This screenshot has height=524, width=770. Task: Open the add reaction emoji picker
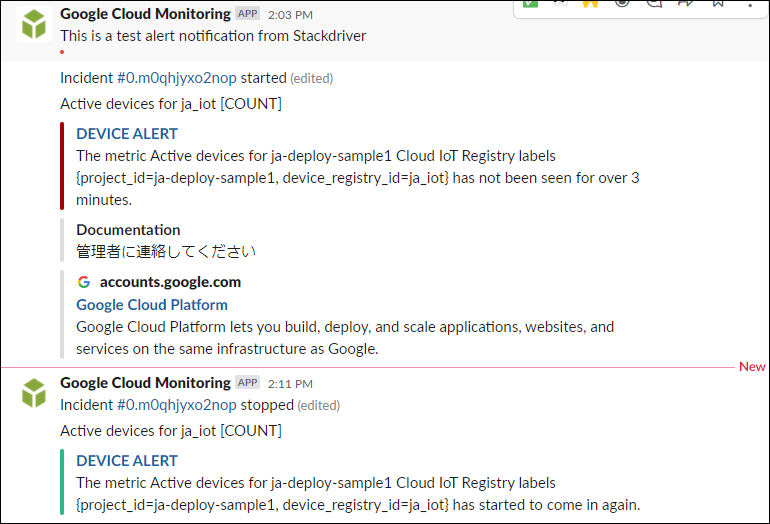623,3
